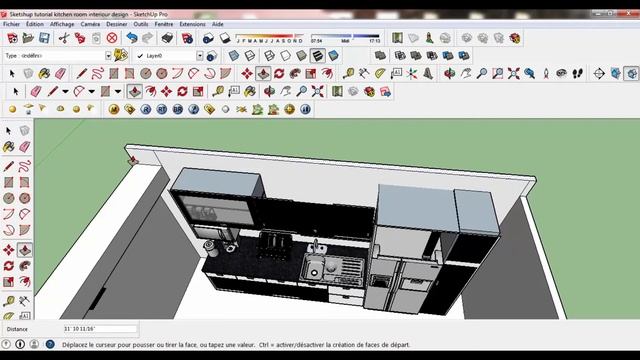Screen dimensions: 640x360
Task: Open the Extensions menu
Action: point(192,24)
